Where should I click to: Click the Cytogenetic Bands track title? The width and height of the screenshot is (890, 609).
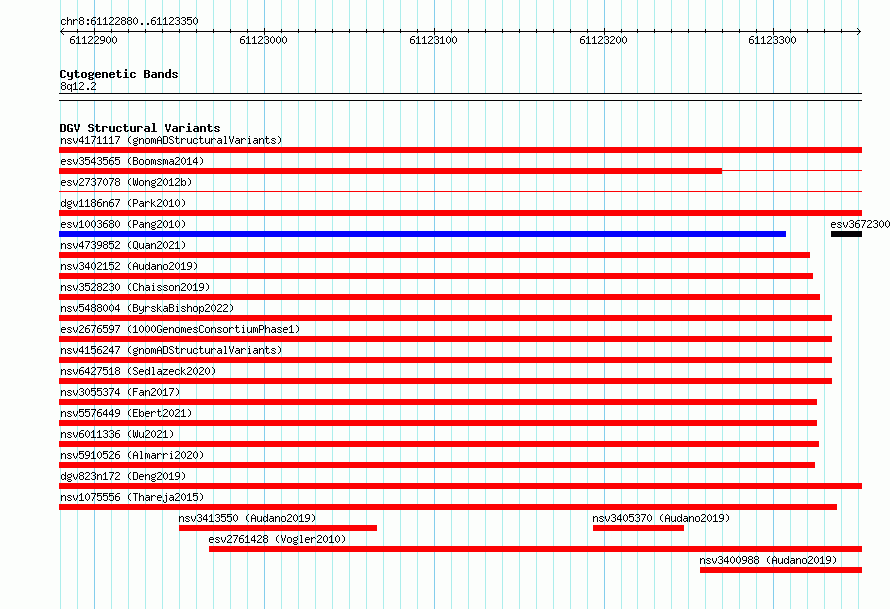119,74
